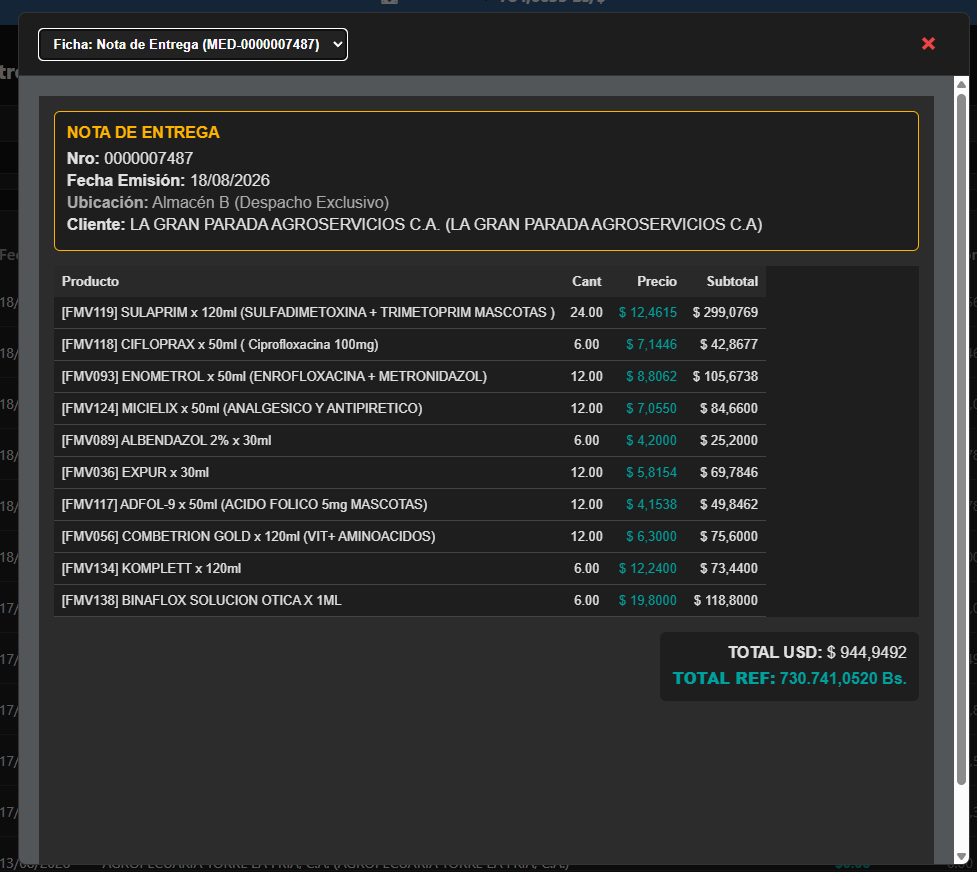This screenshot has width=977, height=872.
Task: Click the note number 0000007487
Action: tap(148, 158)
